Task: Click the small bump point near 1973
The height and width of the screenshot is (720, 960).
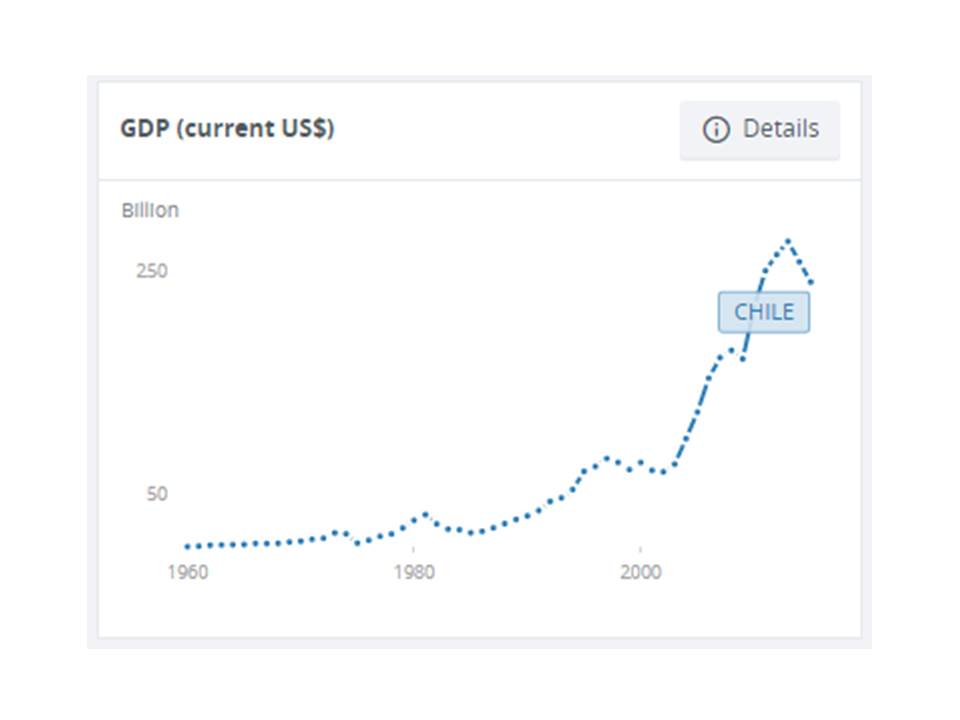Action: tap(335, 533)
